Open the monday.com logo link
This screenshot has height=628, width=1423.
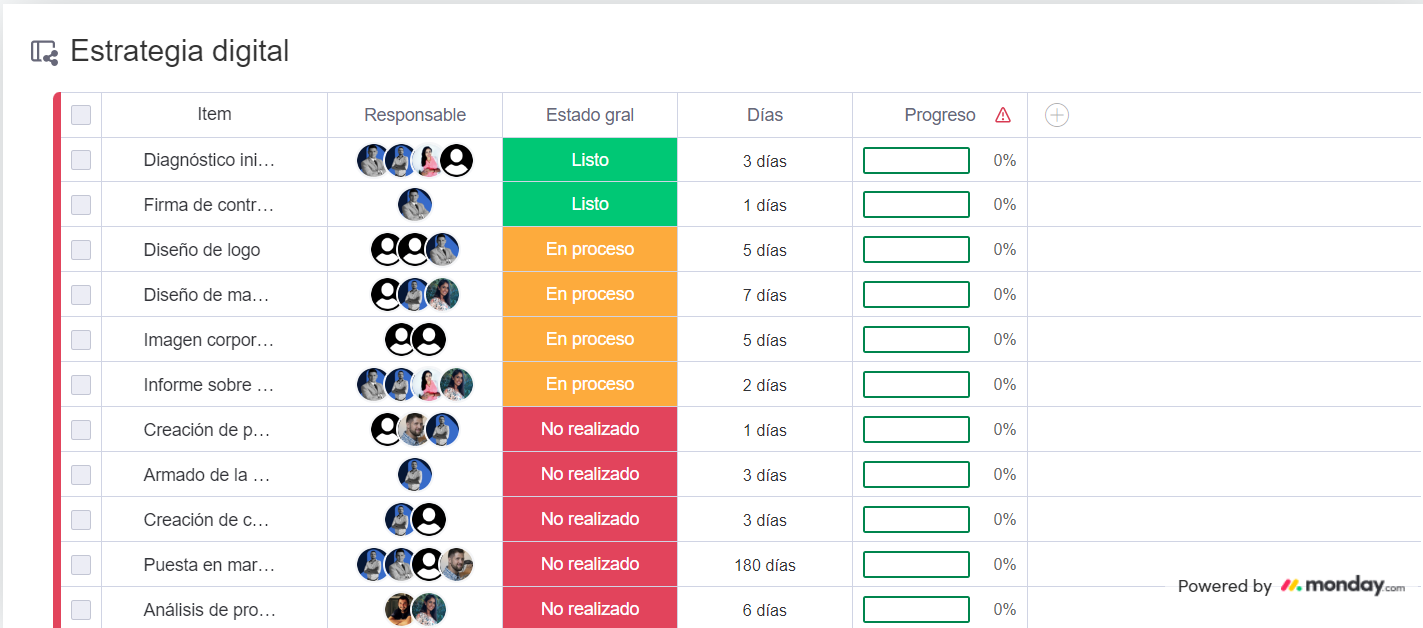point(1342,586)
